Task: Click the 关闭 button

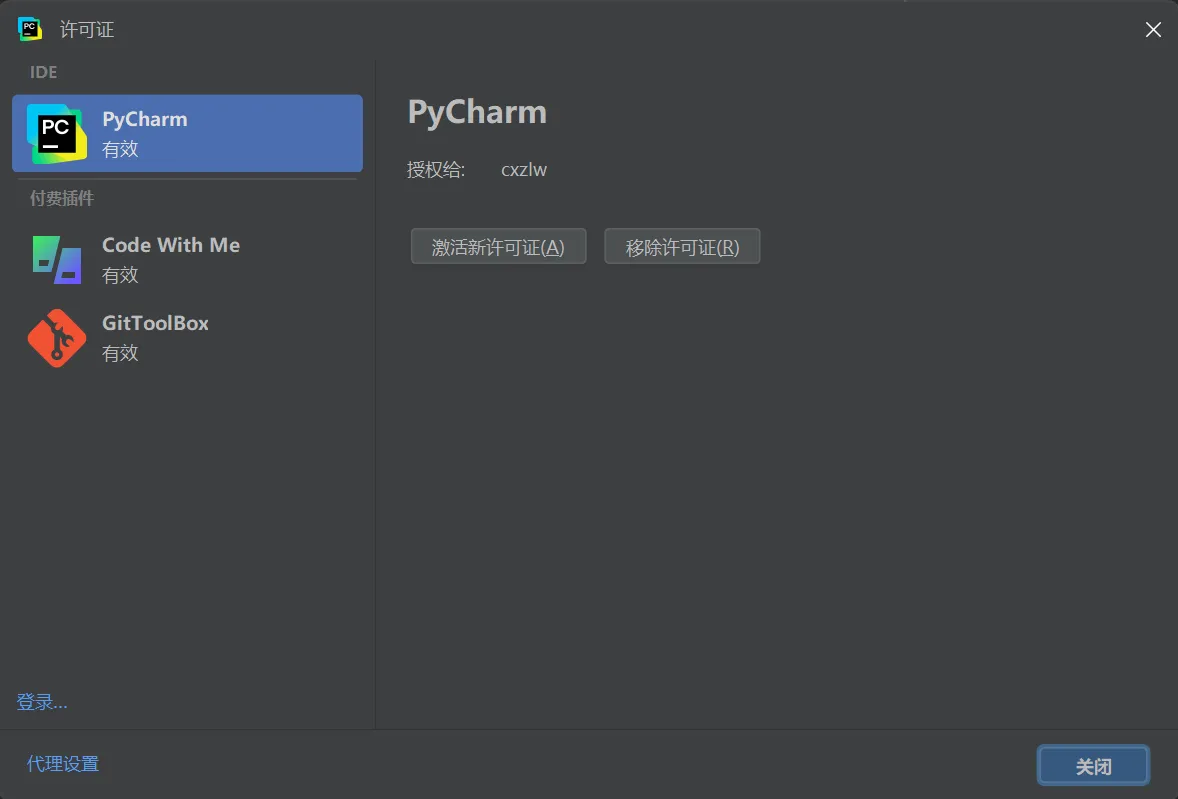Action: coord(1093,765)
